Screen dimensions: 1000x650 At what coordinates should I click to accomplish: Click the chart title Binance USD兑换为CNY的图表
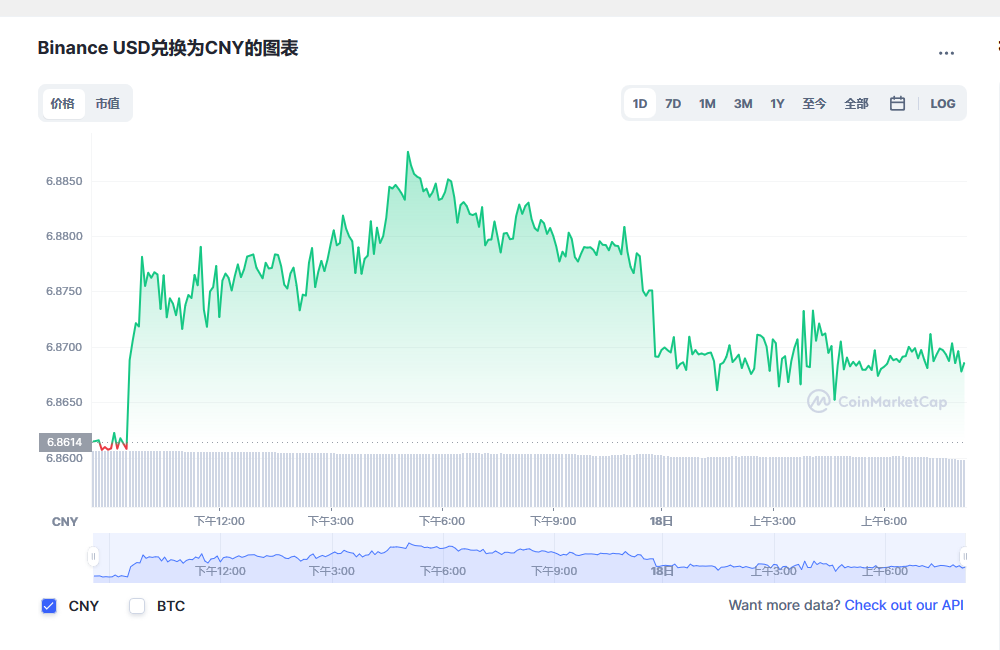click(x=168, y=48)
